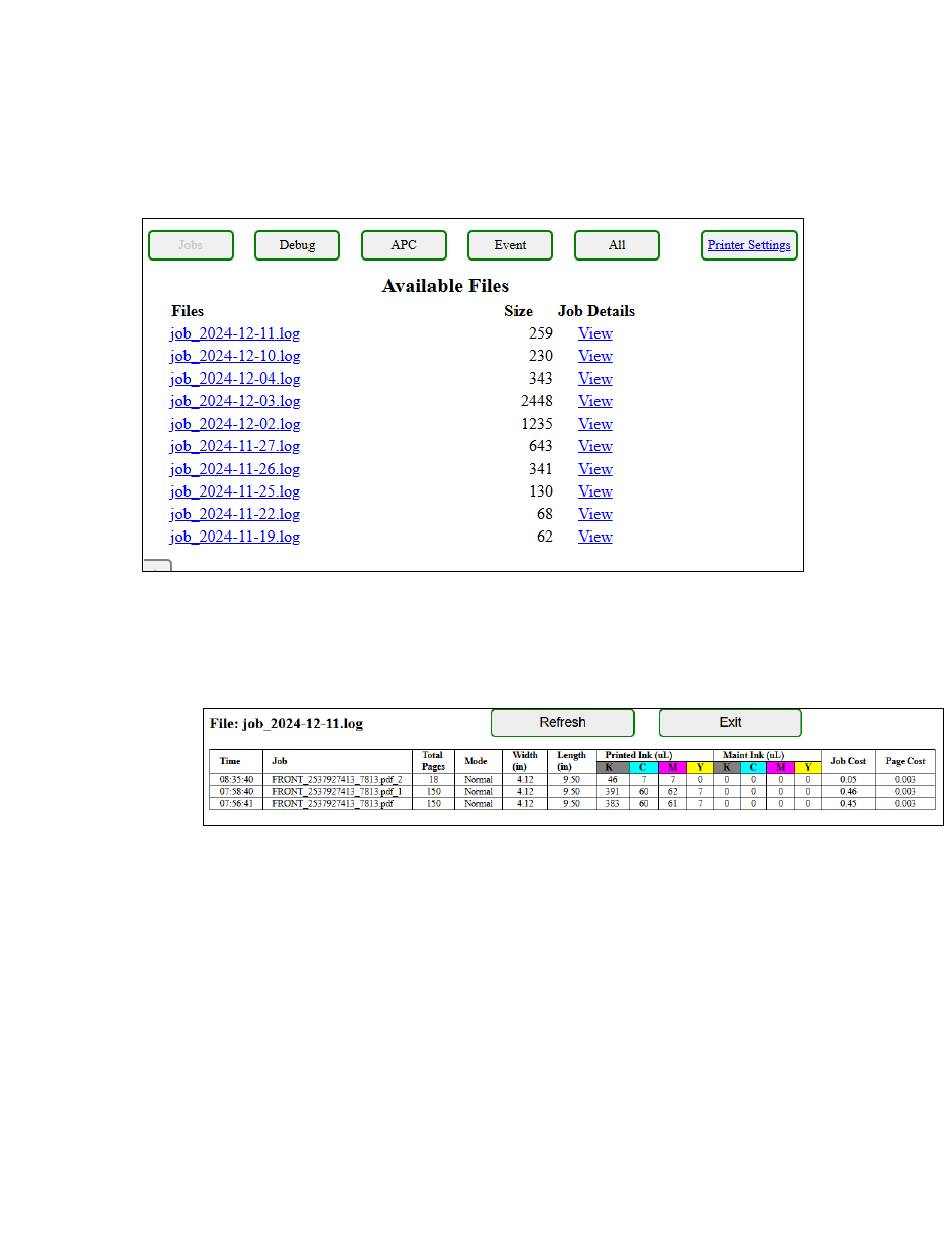The height and width of the screenshot is (1254, 950).
Task: Open file job_2024-11-22.log
Action: 235,514
